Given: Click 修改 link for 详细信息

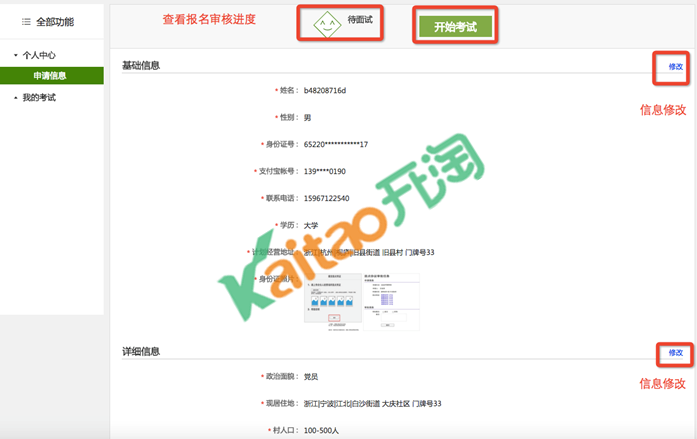Looking at the screenshot, I should point(676,353).
